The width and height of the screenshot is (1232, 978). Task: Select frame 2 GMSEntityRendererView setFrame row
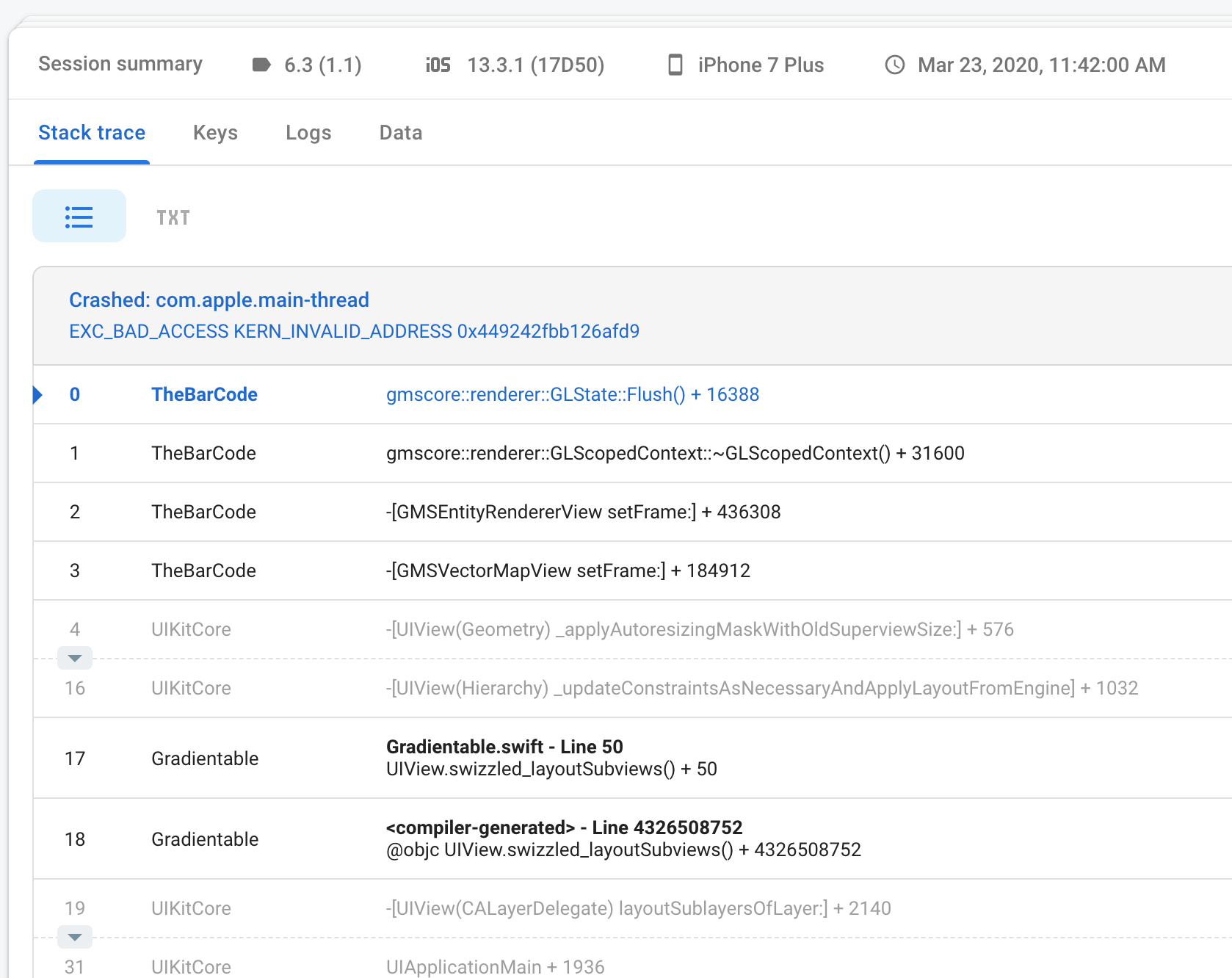(583, 512)
